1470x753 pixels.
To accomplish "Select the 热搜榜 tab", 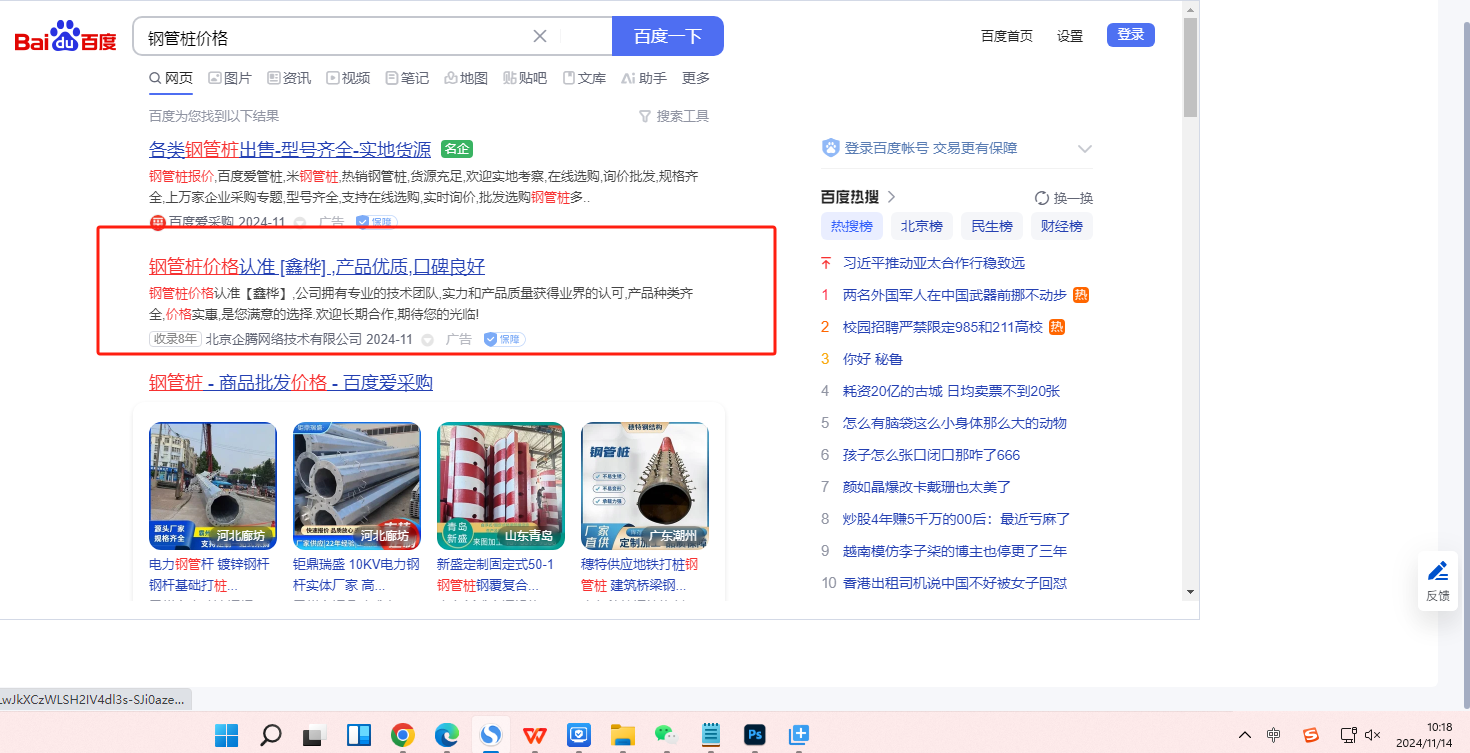I will (852, 226).
